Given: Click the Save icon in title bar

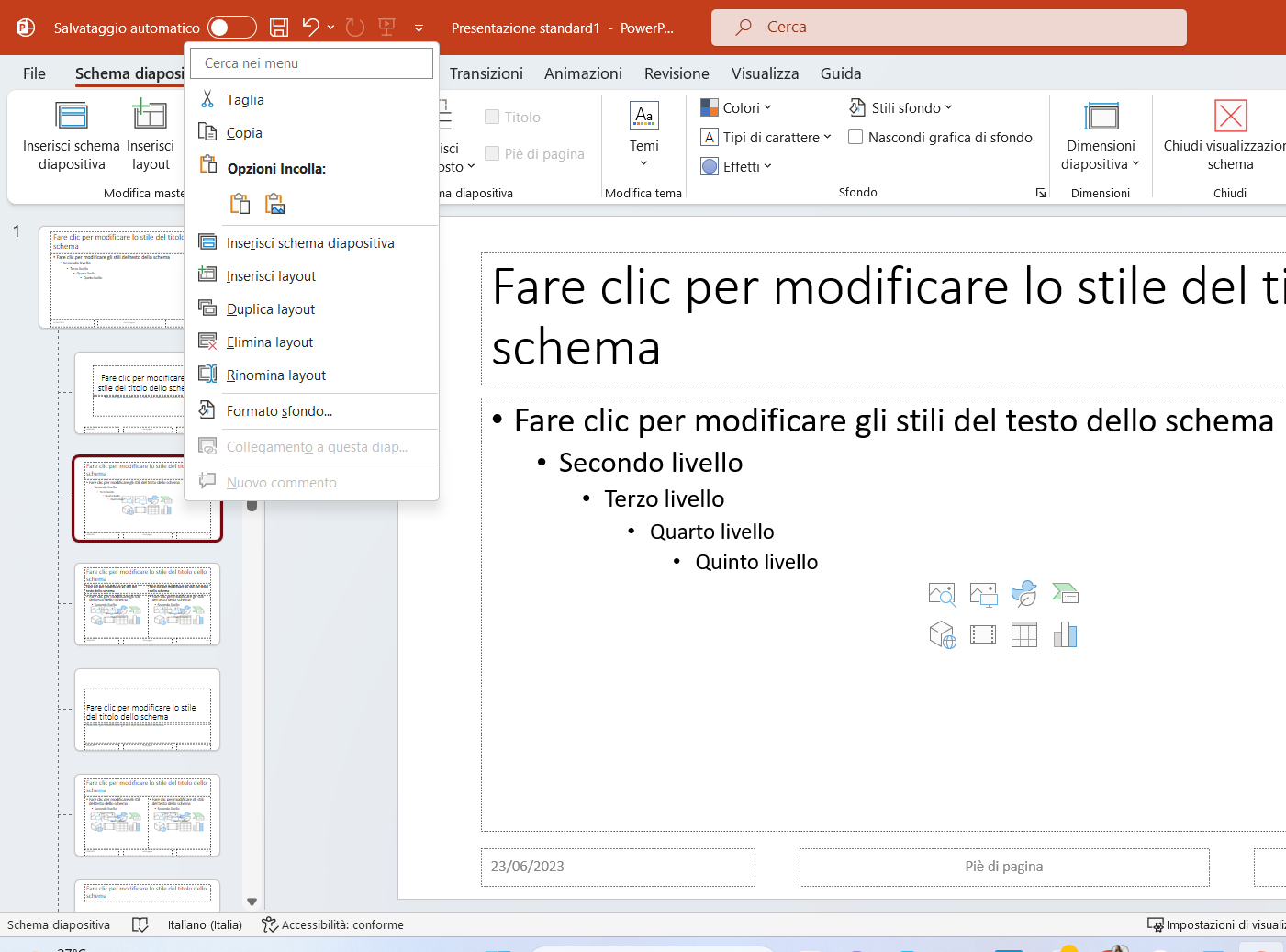Looking at the screenshot, I should tap(279, 28).
